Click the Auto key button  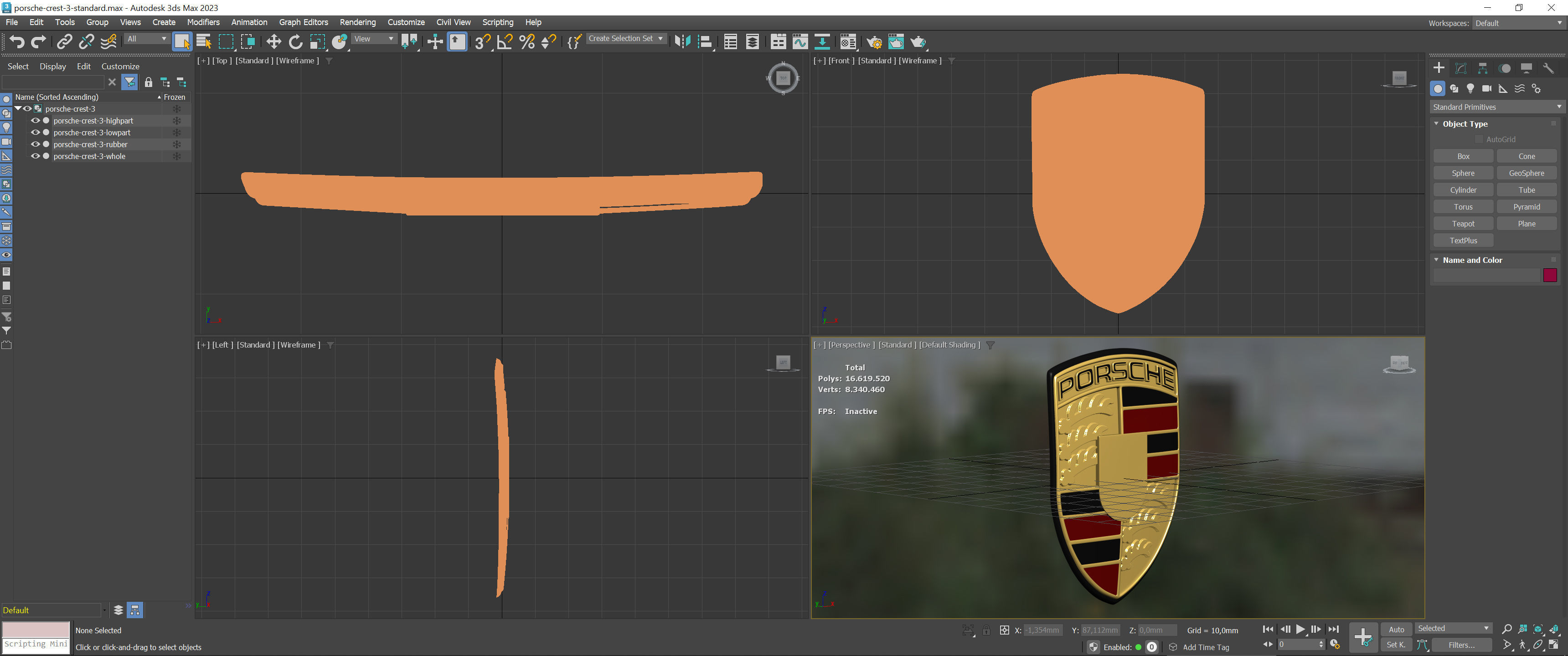pos(1396,629)
